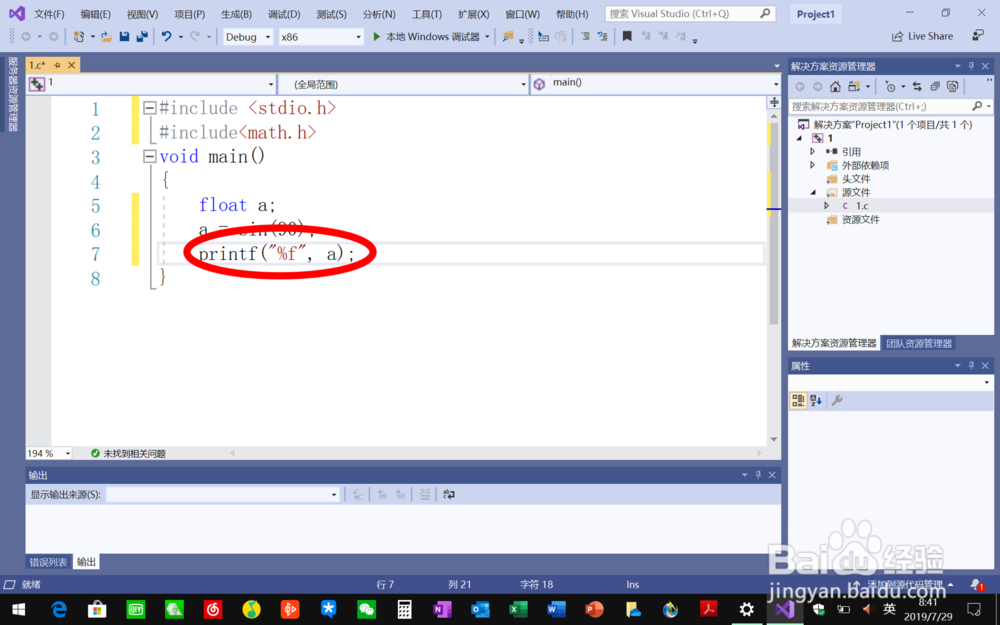
Task: Open the 文件(F) menu
Action: click(x=48, y=14)
